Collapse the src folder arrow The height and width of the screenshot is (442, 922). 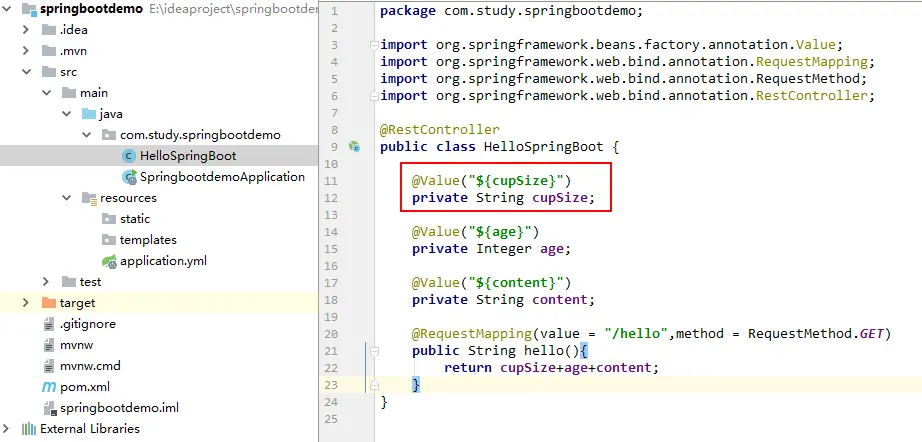click(x=26, y=72)
